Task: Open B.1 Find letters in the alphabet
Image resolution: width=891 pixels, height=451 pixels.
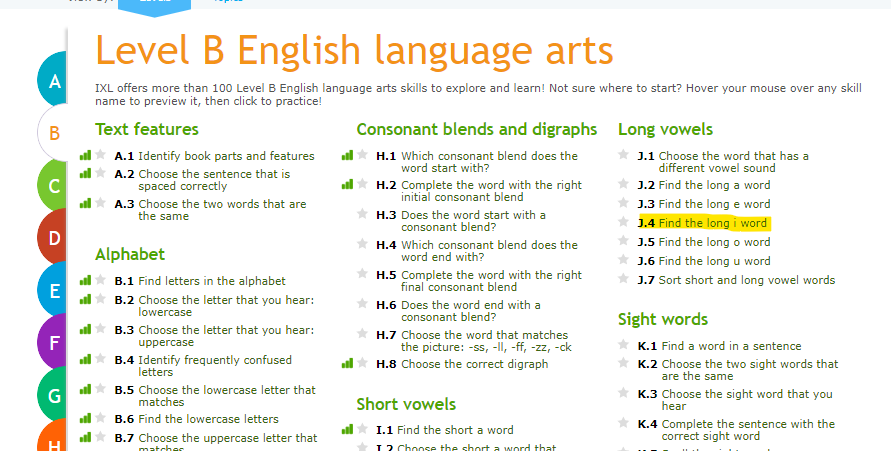Action: point(211,281)
